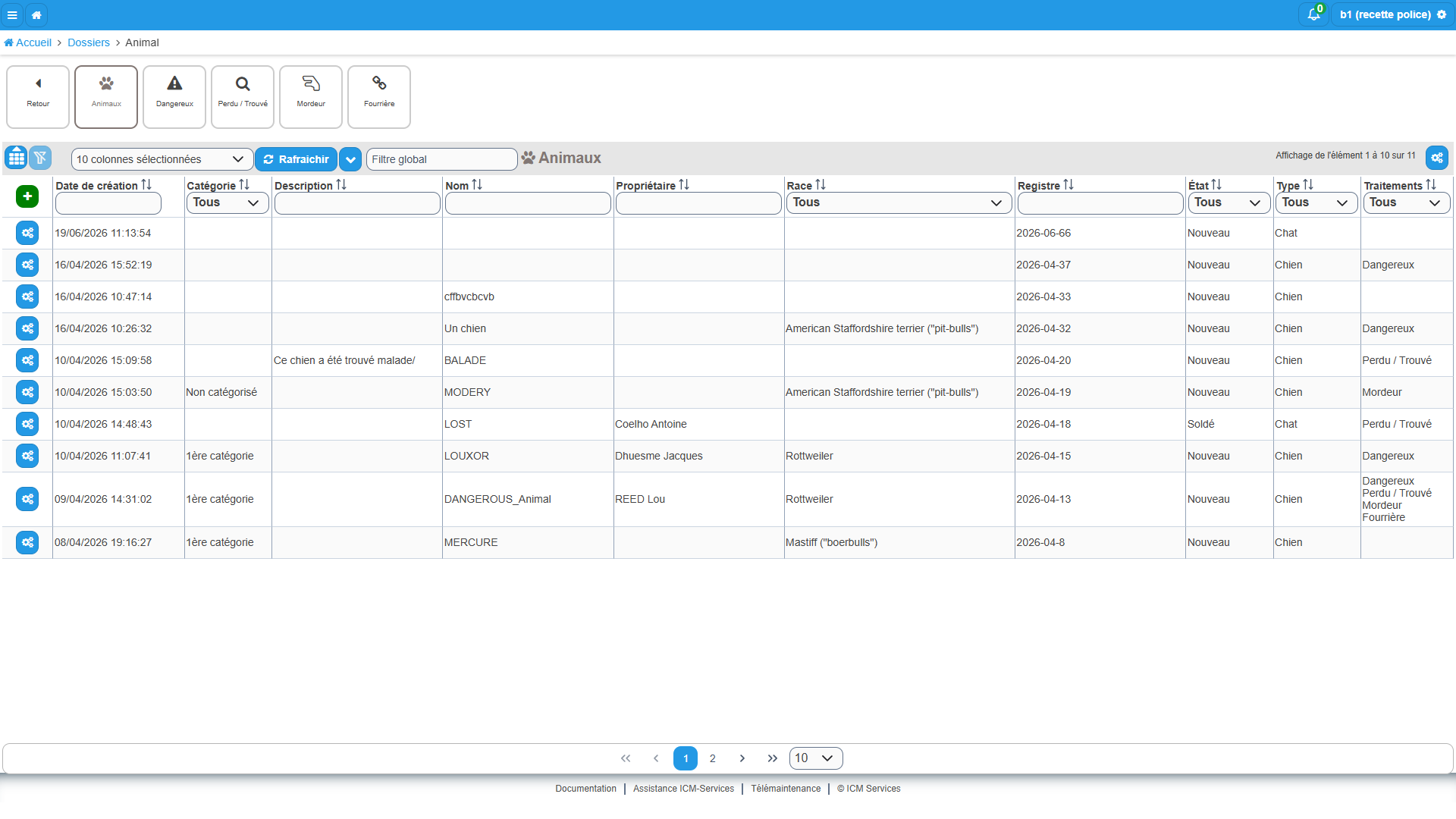Select the Animaux paw tab
Image resolution: width=1456 pixels, height=819 pixels.
tap(106, 97)
